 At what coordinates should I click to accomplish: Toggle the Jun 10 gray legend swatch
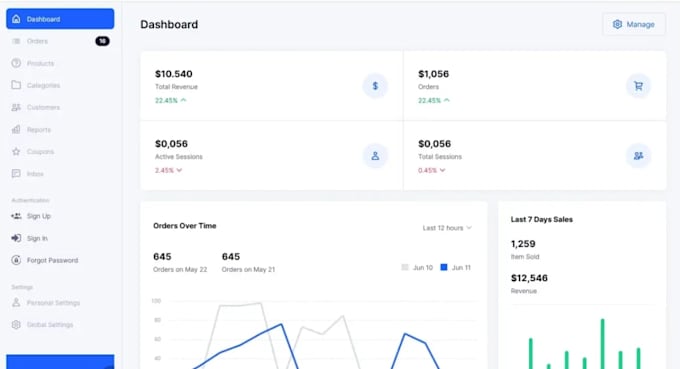[405, 268]
